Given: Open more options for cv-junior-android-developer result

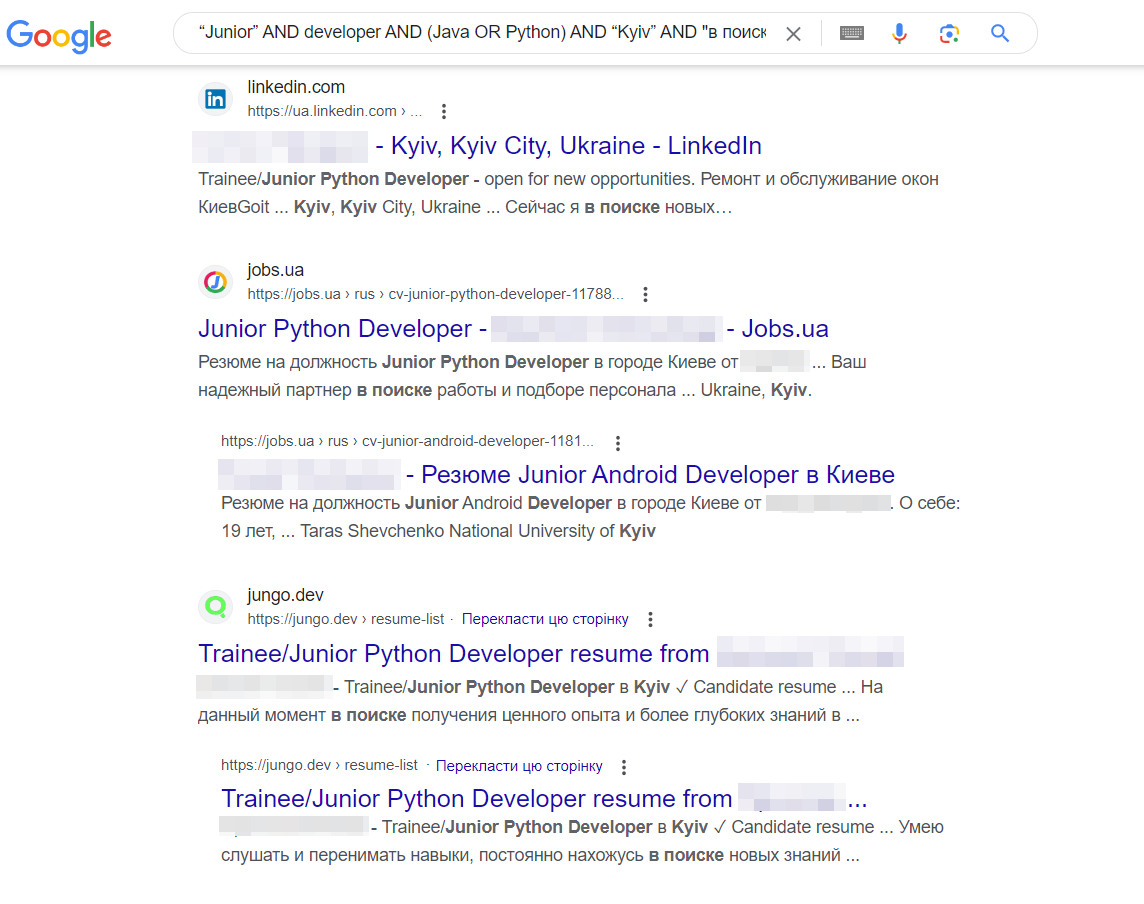Looking at the screenshot, I should pos(618,443).
